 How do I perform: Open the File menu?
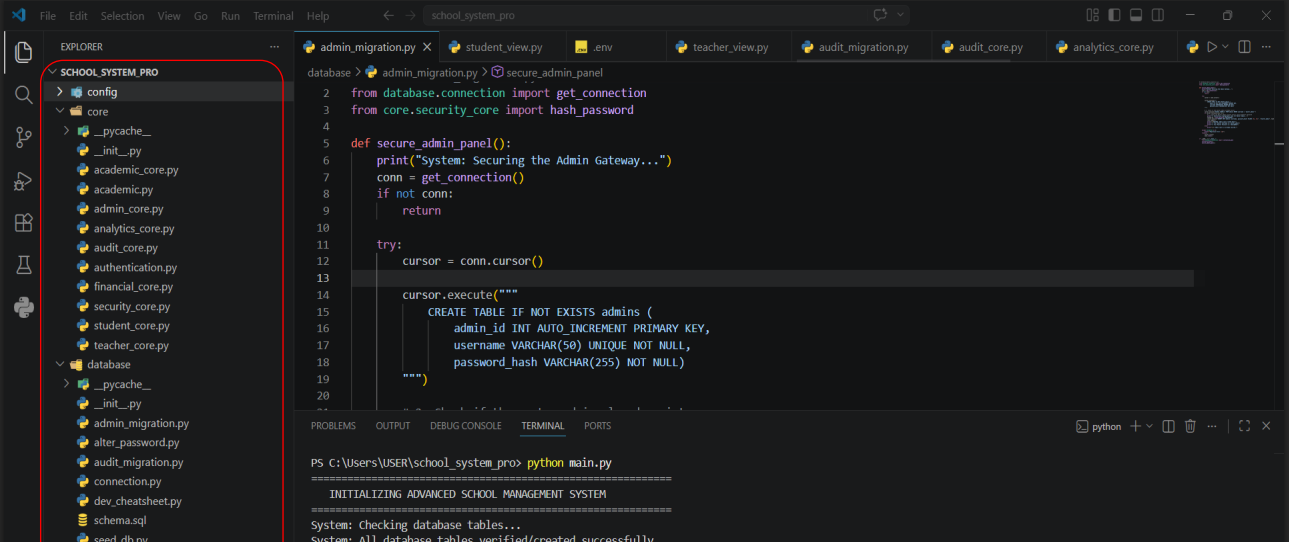tap(48, 16)
